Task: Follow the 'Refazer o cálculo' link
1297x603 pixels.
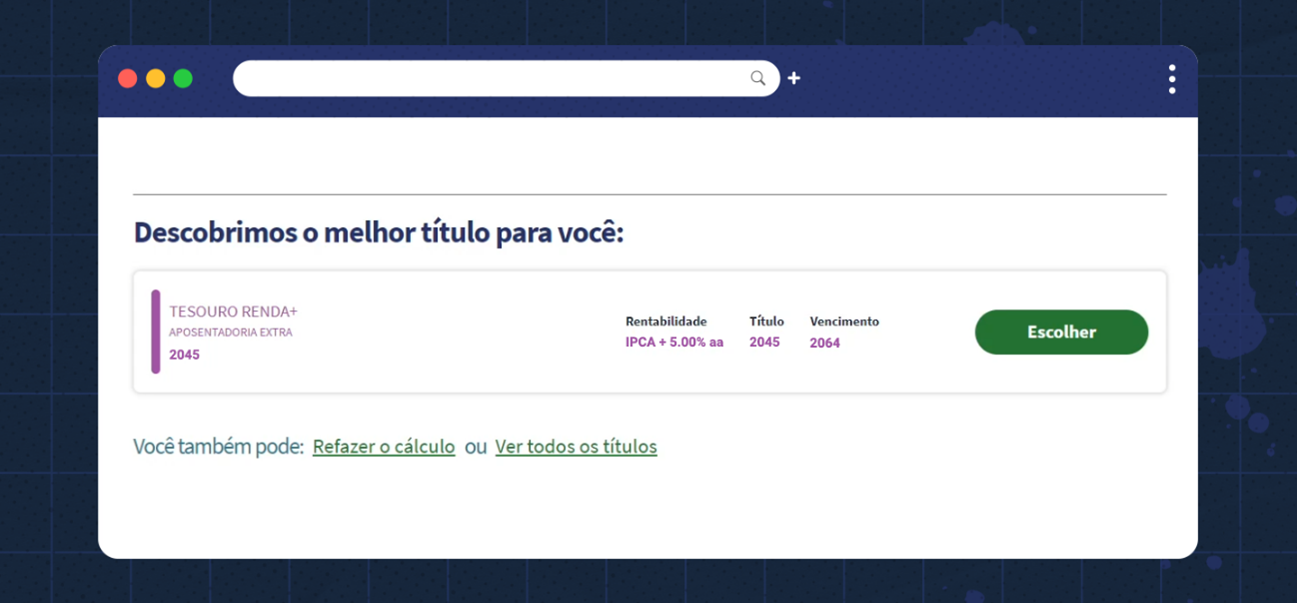Action: point(384,447)
